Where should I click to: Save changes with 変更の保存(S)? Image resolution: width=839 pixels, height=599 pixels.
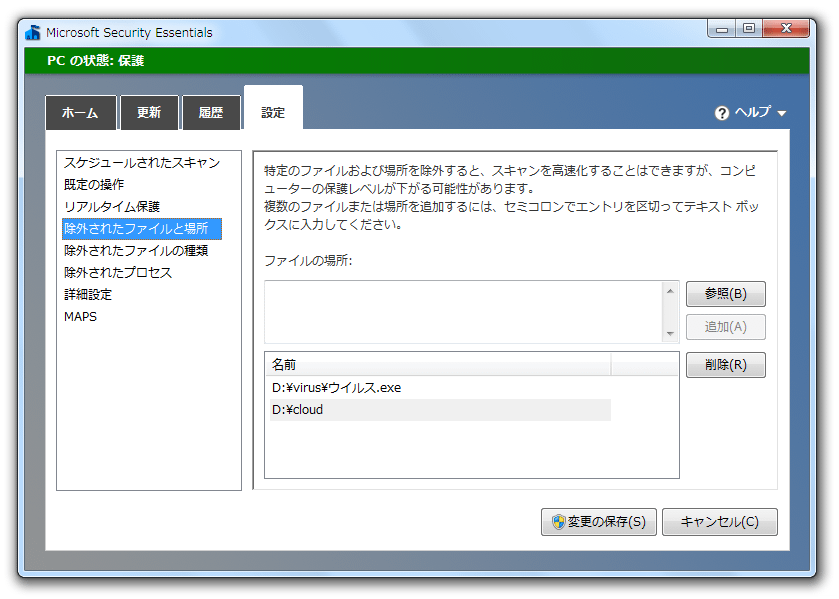point(599,522)
